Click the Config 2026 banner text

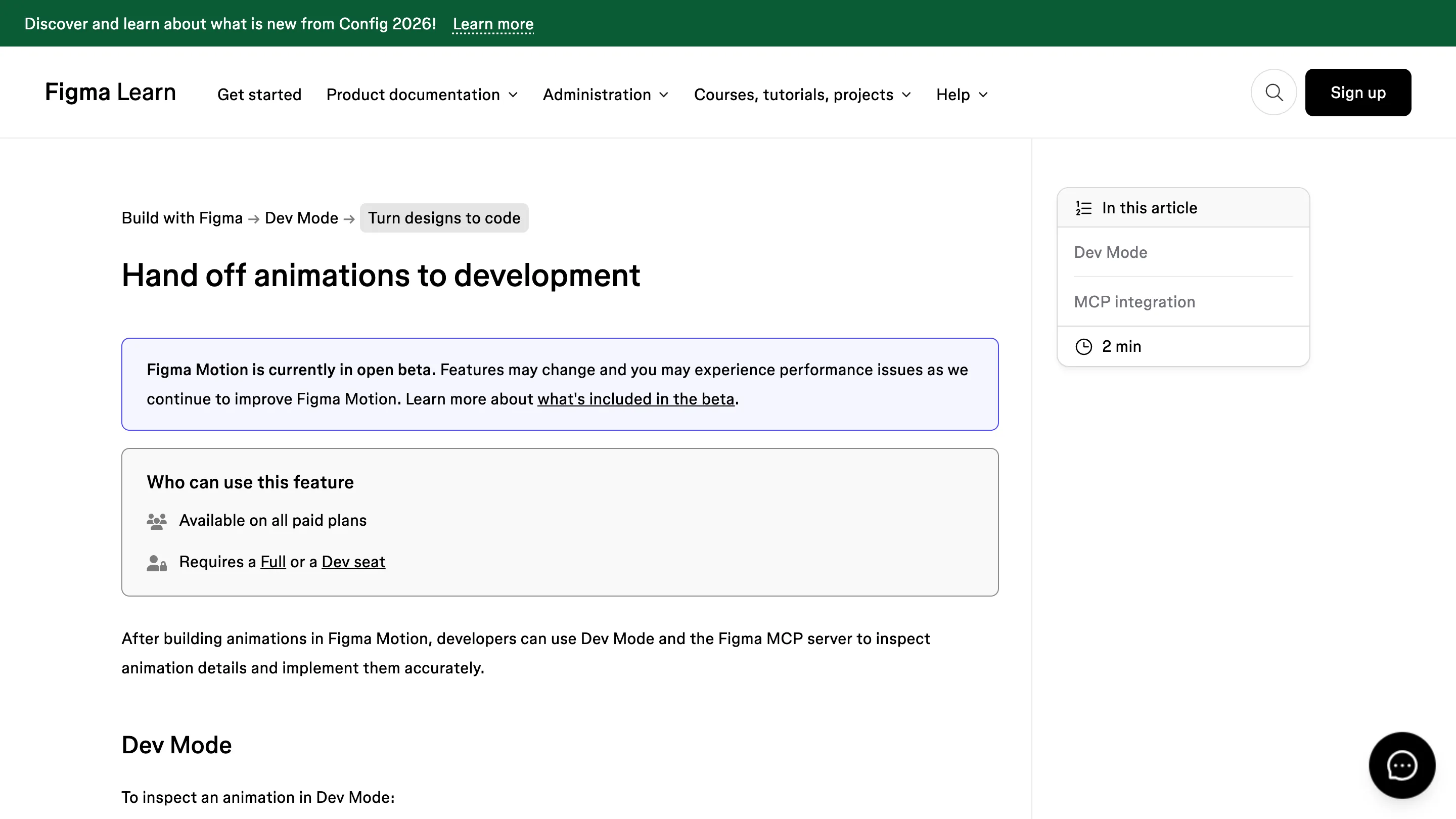coord(230,24)
